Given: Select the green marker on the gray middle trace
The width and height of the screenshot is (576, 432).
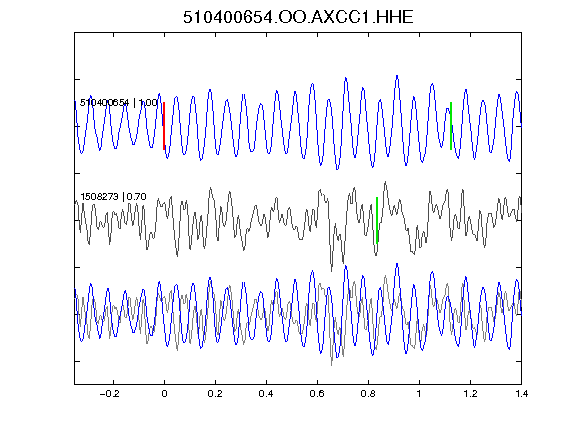Looking at the screenshot, I should point(377,220).
